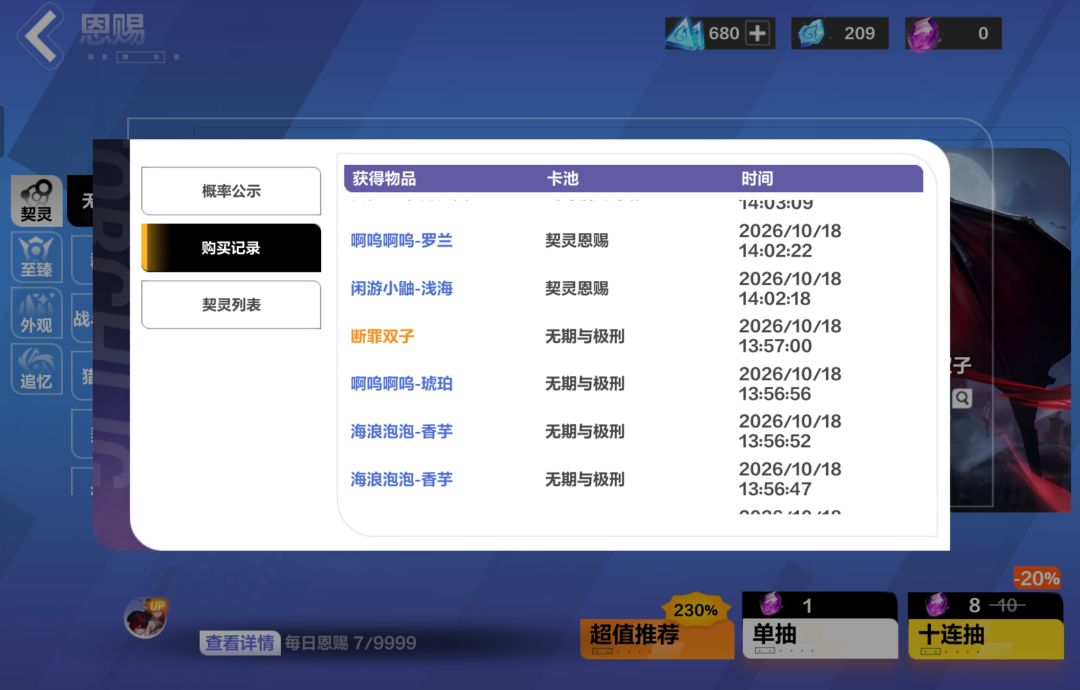The image size is (1080, 690).
Task: Select the 购买记录 tab
Action: click(231, 248)
